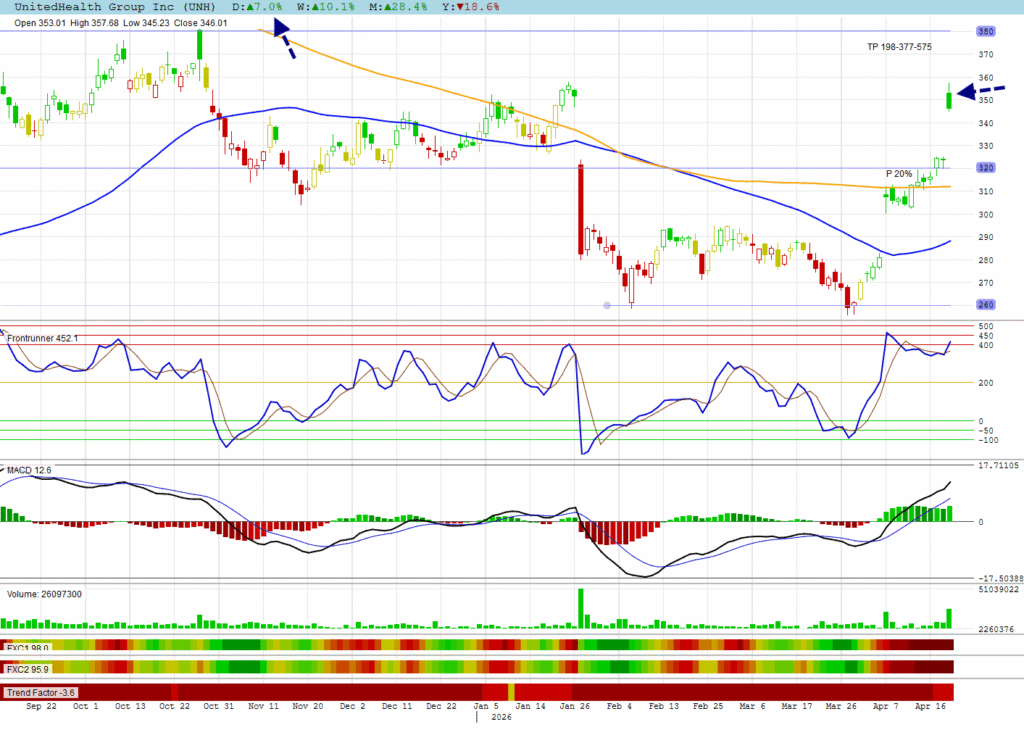1024x735 pixels.
Task: Click the dashed arrow pointing at the latest candle
Action: click(x=980, y=92)
